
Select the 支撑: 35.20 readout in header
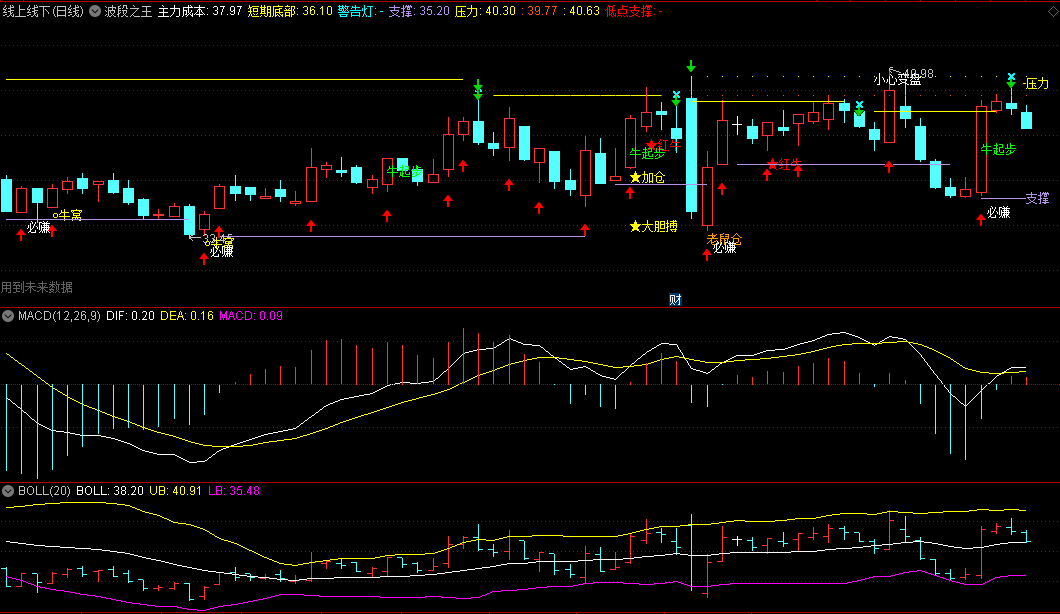(418, 11)
